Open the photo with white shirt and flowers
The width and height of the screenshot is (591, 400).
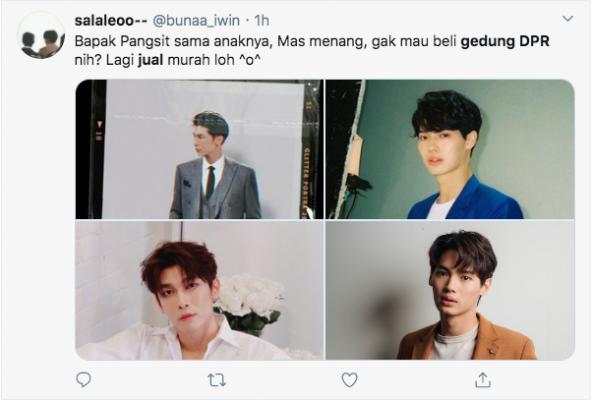point(199,290)
